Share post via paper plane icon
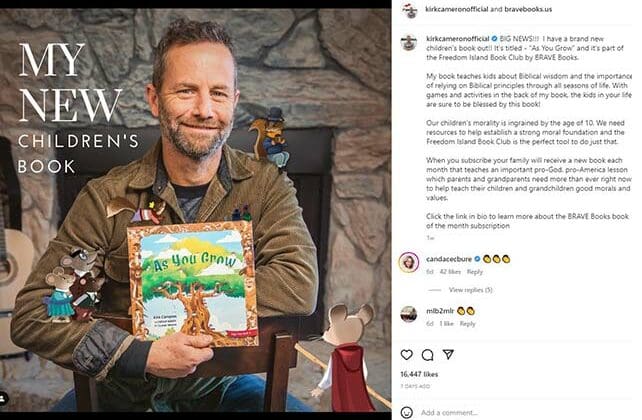 pos(448,354)
